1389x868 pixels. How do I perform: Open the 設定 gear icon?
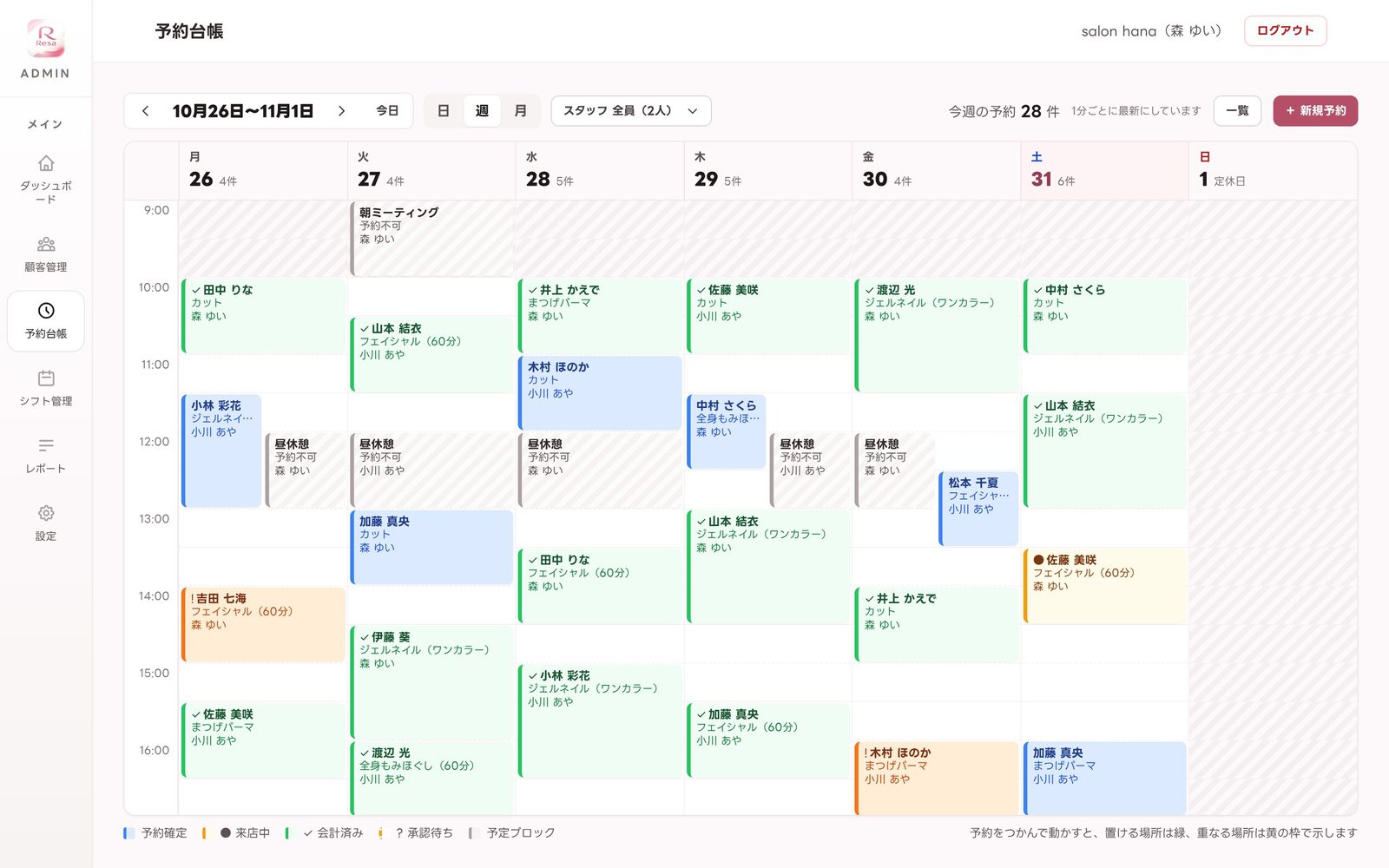click(x=46, y=513)
